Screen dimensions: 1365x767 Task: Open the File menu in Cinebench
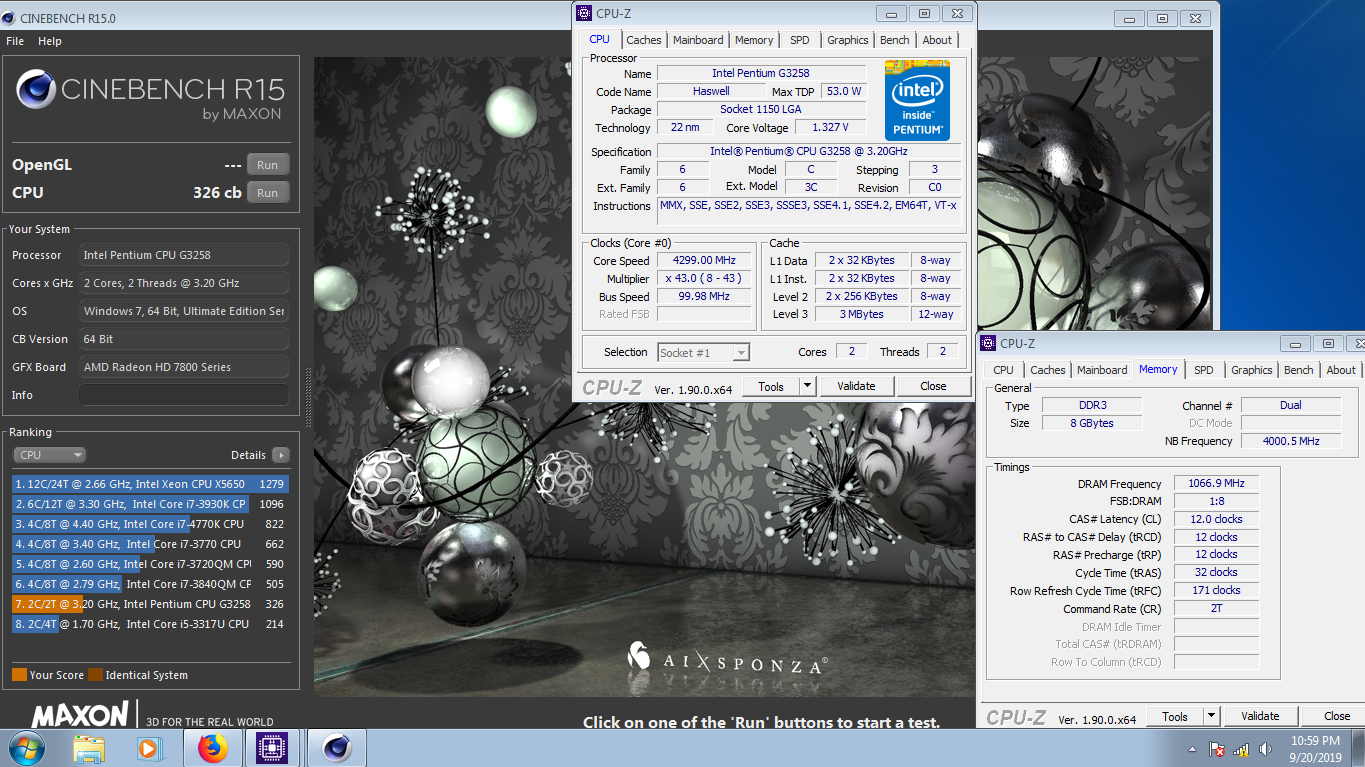point(15,41)
